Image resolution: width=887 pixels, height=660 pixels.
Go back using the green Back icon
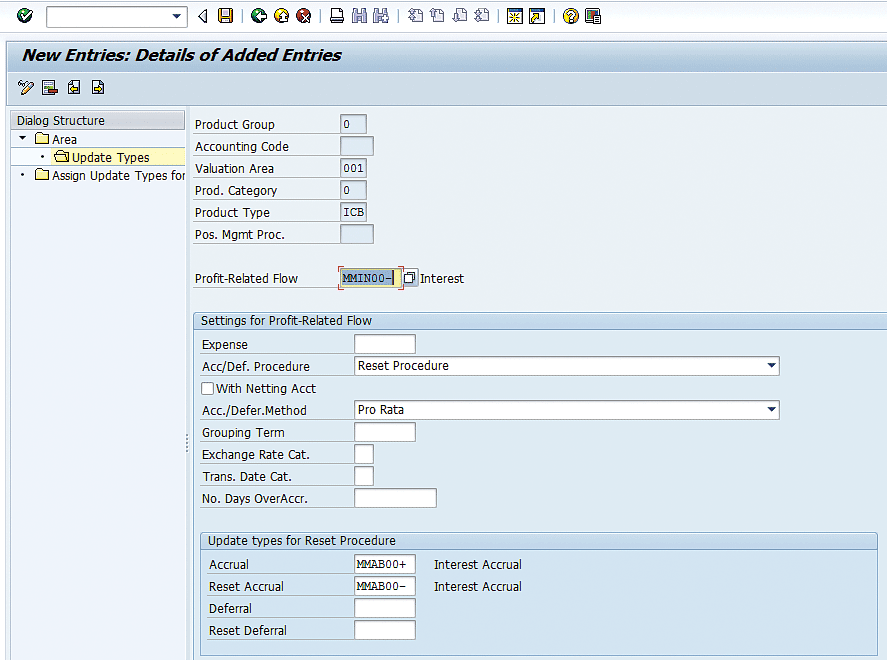tap(259, 16)
